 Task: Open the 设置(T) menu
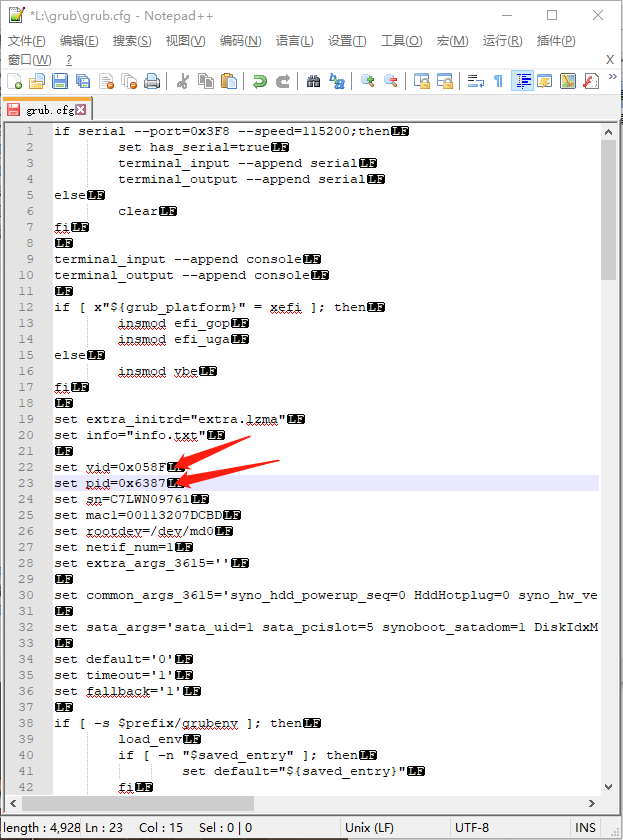[347, 41]
